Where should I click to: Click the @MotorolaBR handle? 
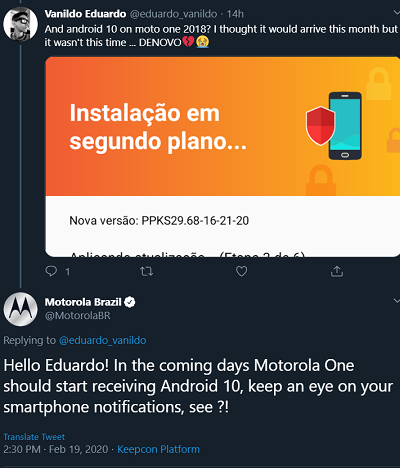78,316
